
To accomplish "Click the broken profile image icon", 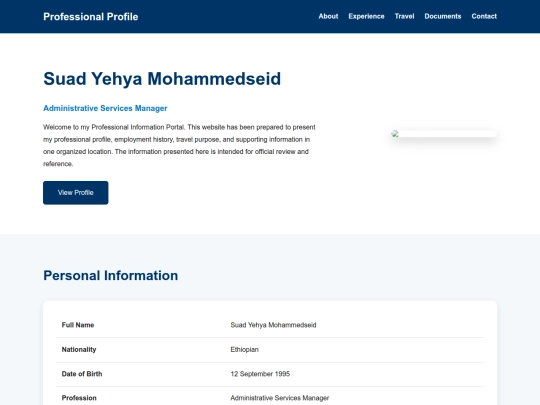I will [395, 134].
